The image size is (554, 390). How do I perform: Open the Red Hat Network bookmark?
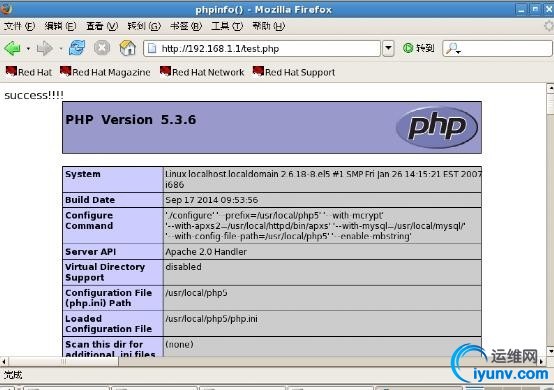[x=202, y=72]
